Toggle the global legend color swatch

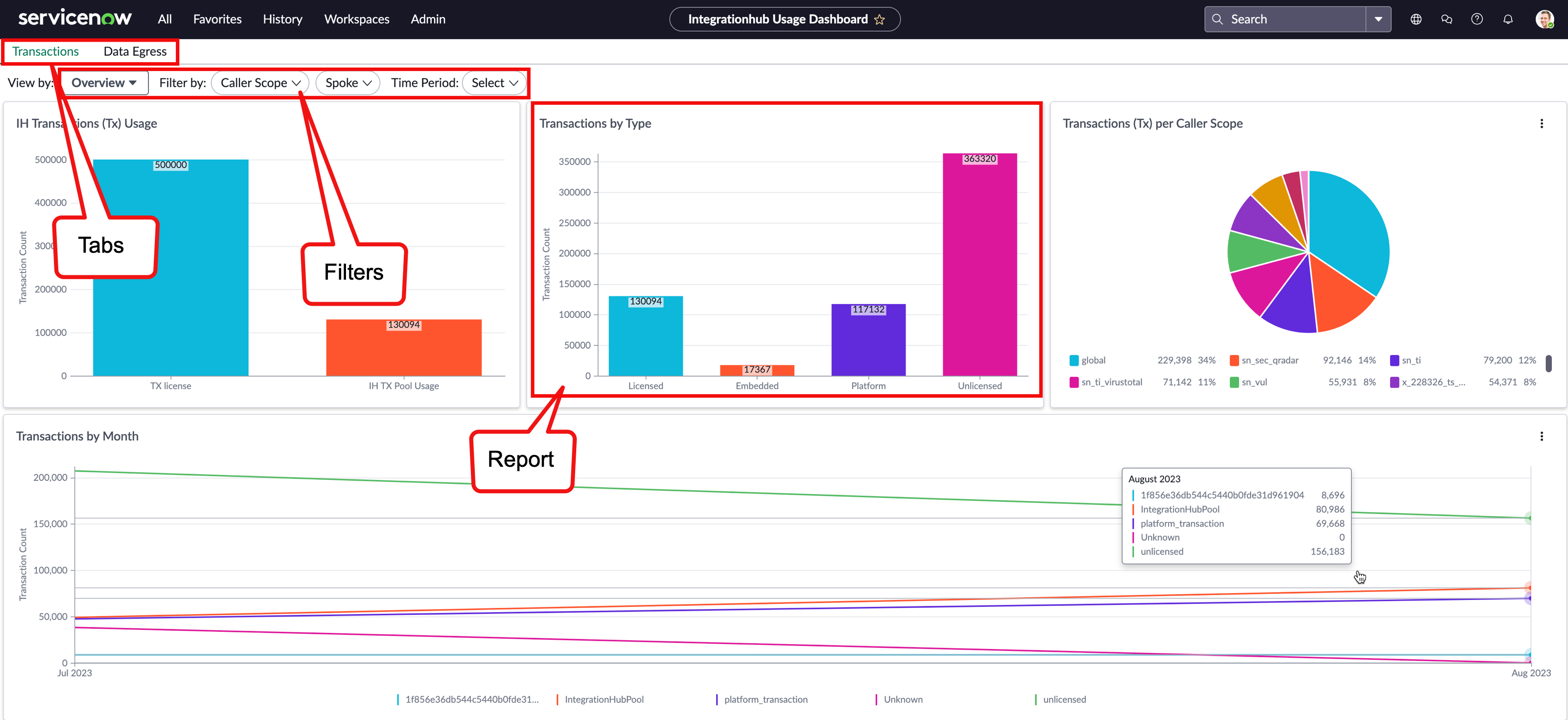point(1075,360)
